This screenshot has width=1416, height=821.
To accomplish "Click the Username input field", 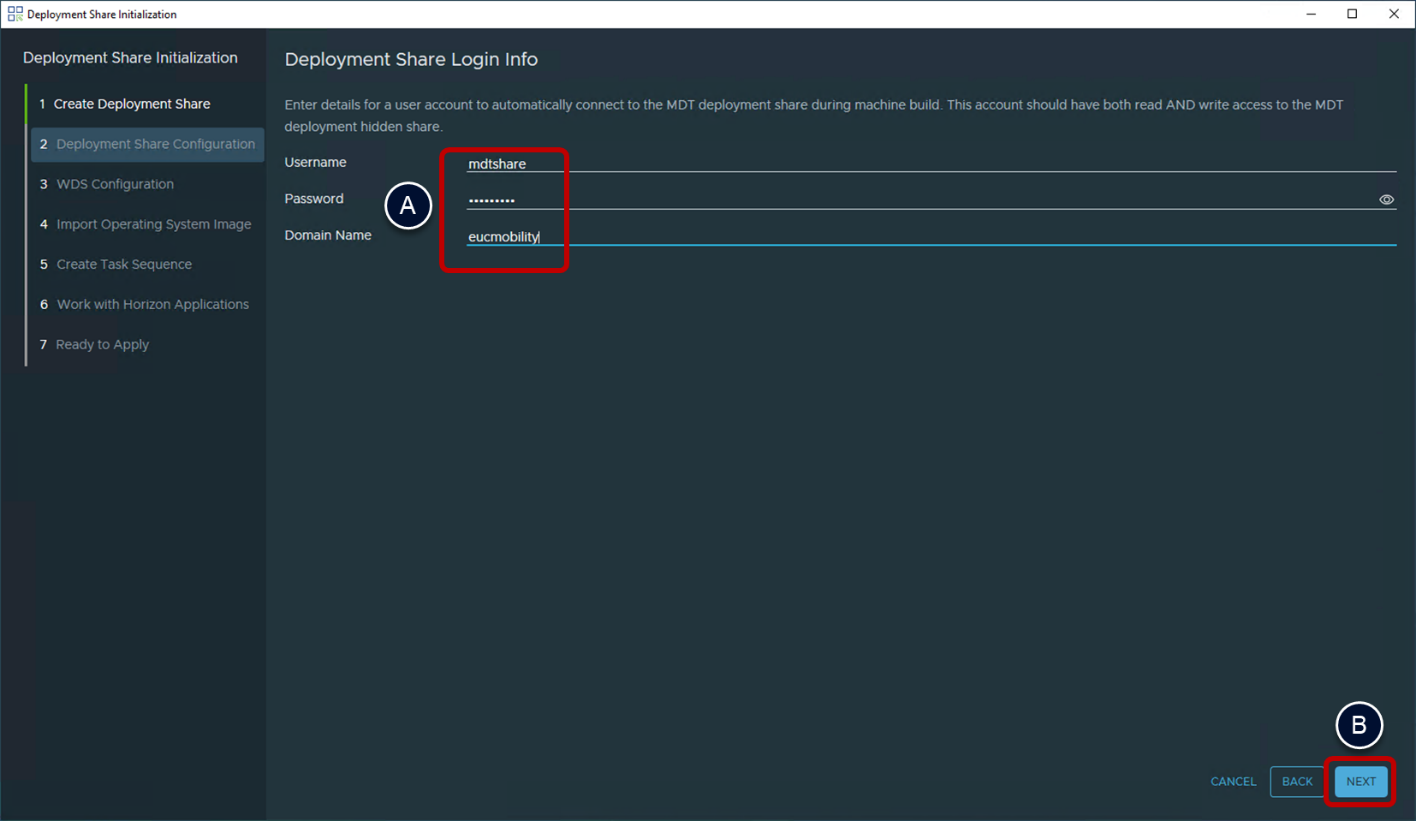I will (x=930, y=164).
